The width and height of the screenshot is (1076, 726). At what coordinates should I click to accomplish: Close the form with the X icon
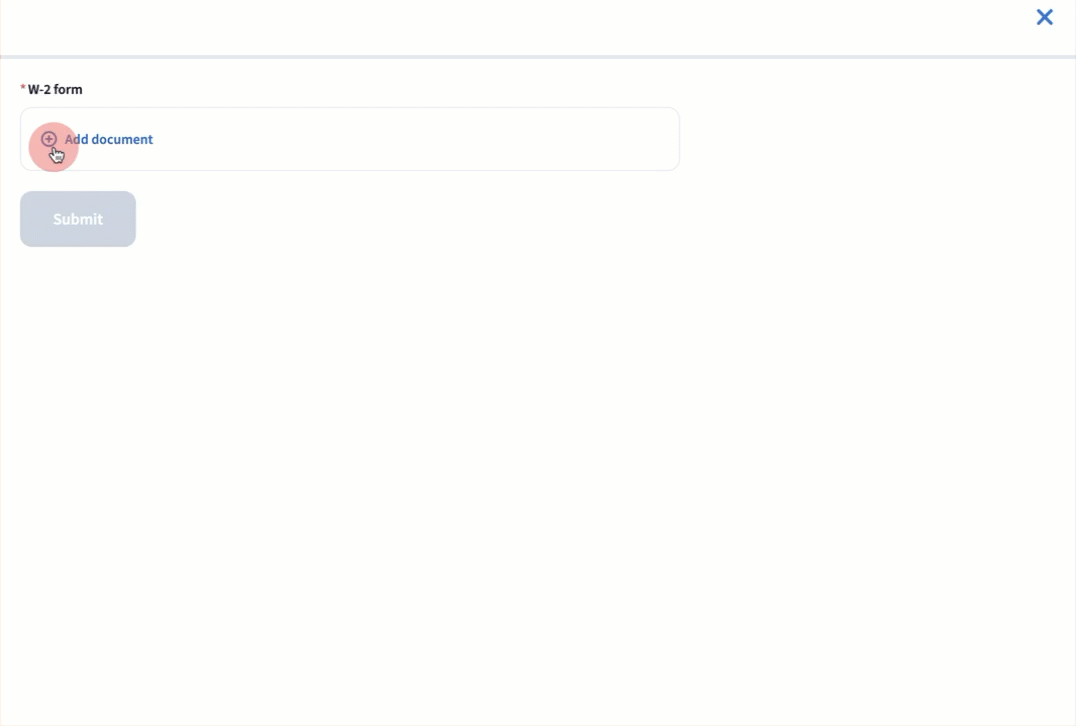pyautogui.click(x=1044, y=17)
